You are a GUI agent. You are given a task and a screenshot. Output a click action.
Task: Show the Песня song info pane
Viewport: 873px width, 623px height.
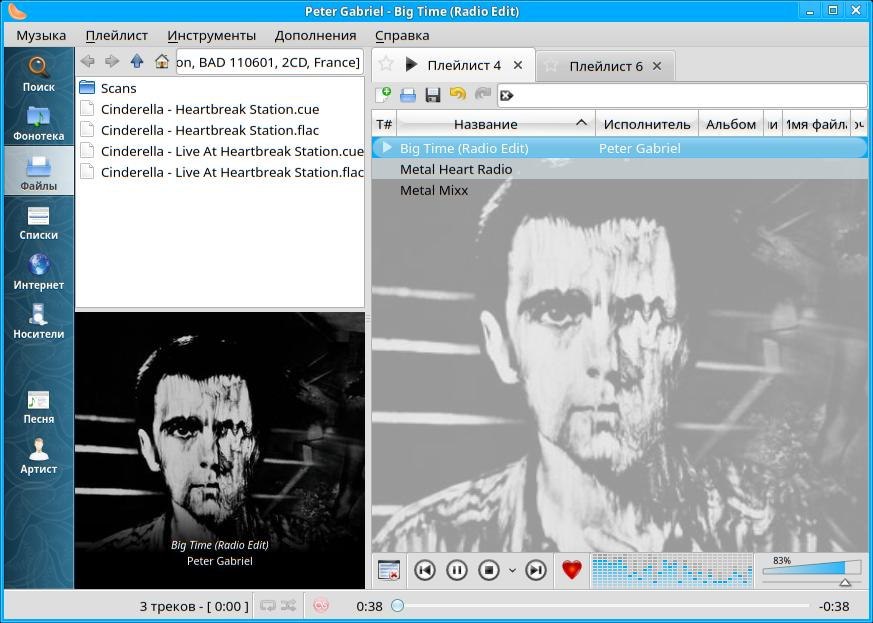point(38,406)
